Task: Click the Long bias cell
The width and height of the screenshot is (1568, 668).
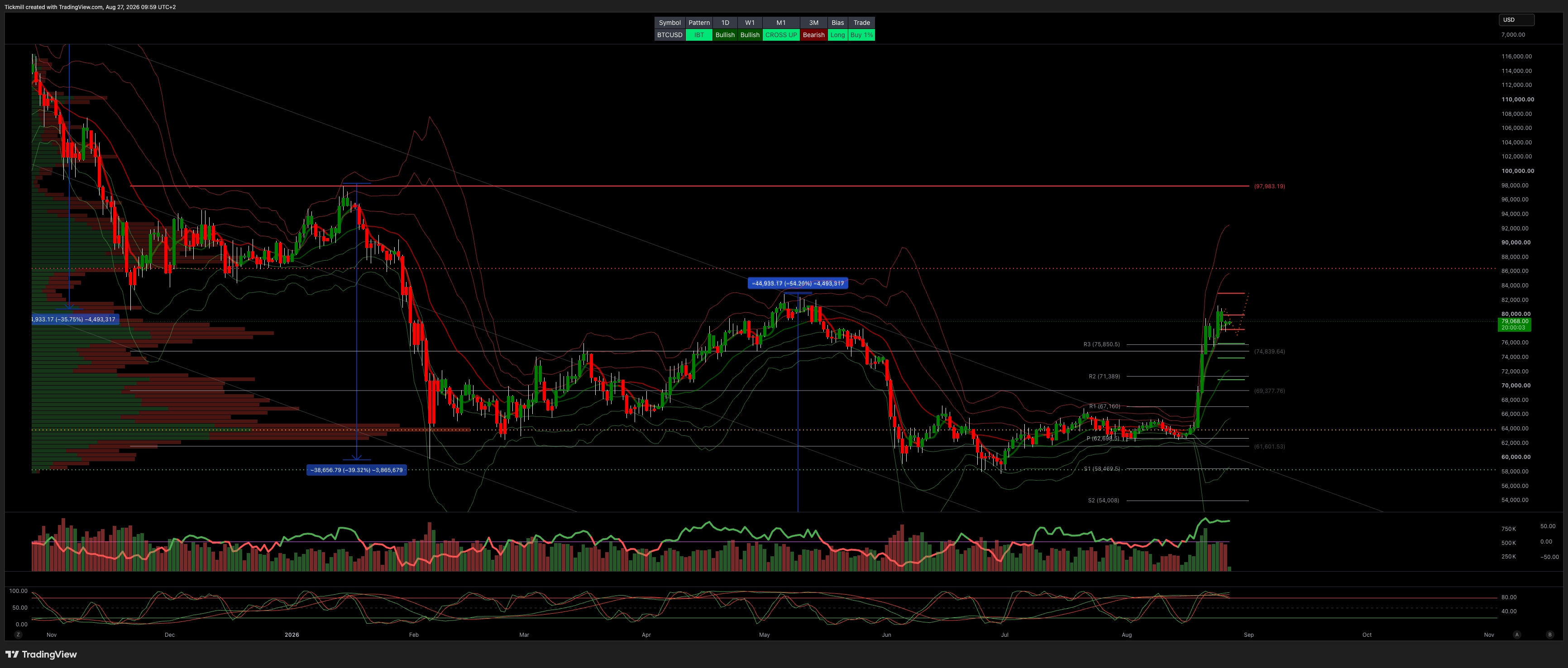Action: (x=837, y=35)
